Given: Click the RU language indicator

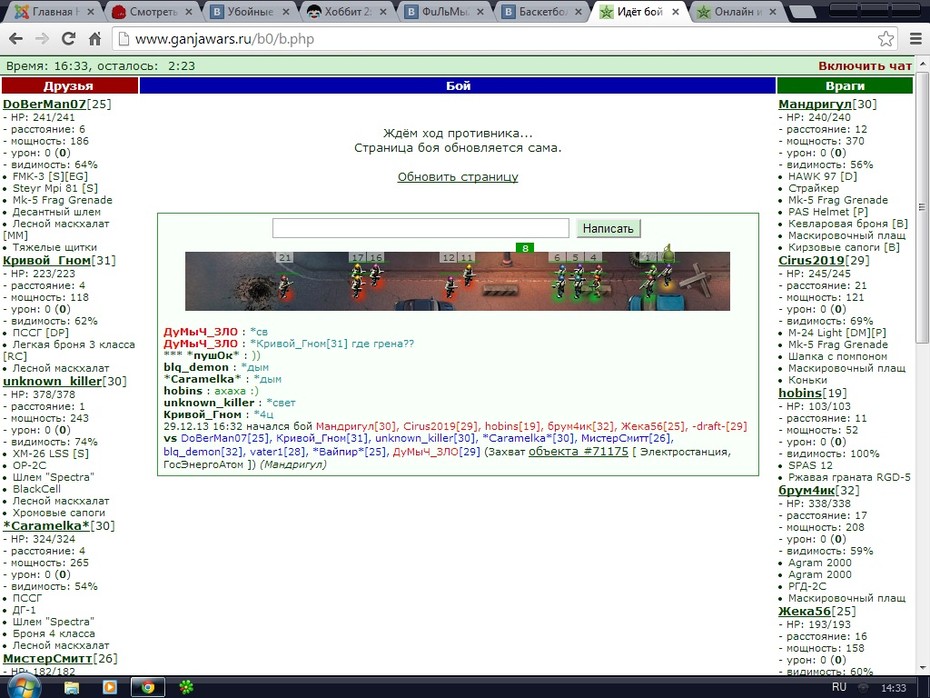Looking at the screenshot, I should 839,687.
